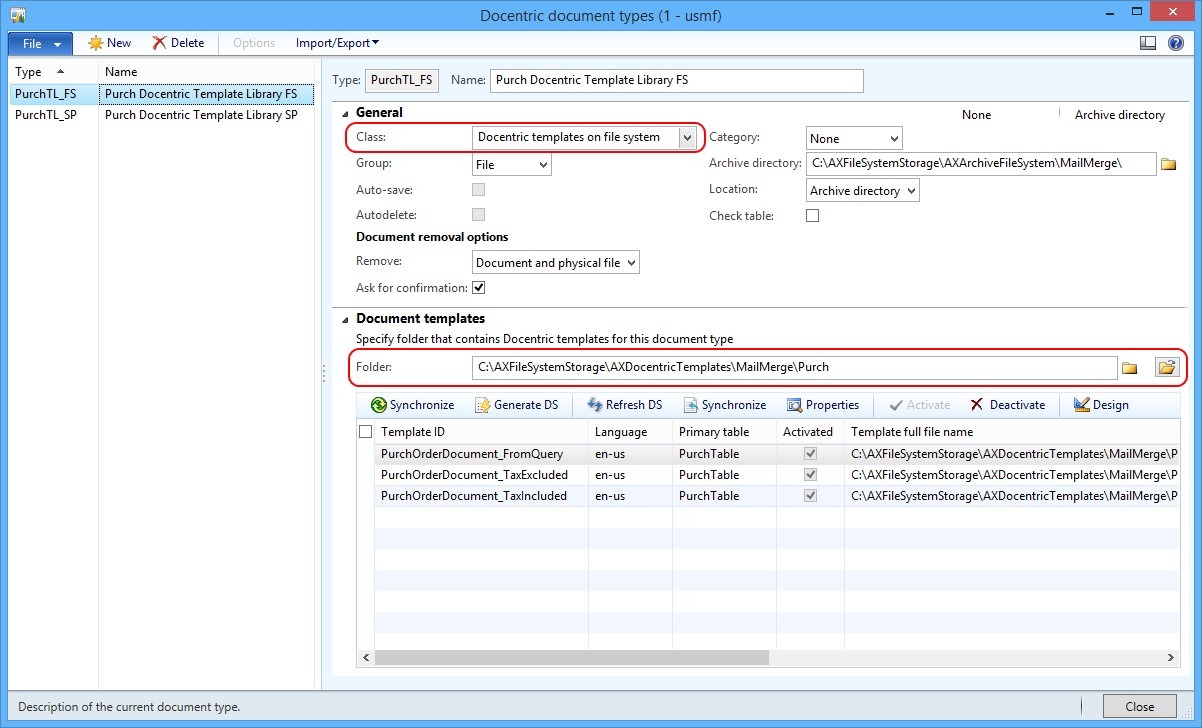The image size is (1202, 728).
Task: Click the Template full file name header
Action: point(1011,432)
